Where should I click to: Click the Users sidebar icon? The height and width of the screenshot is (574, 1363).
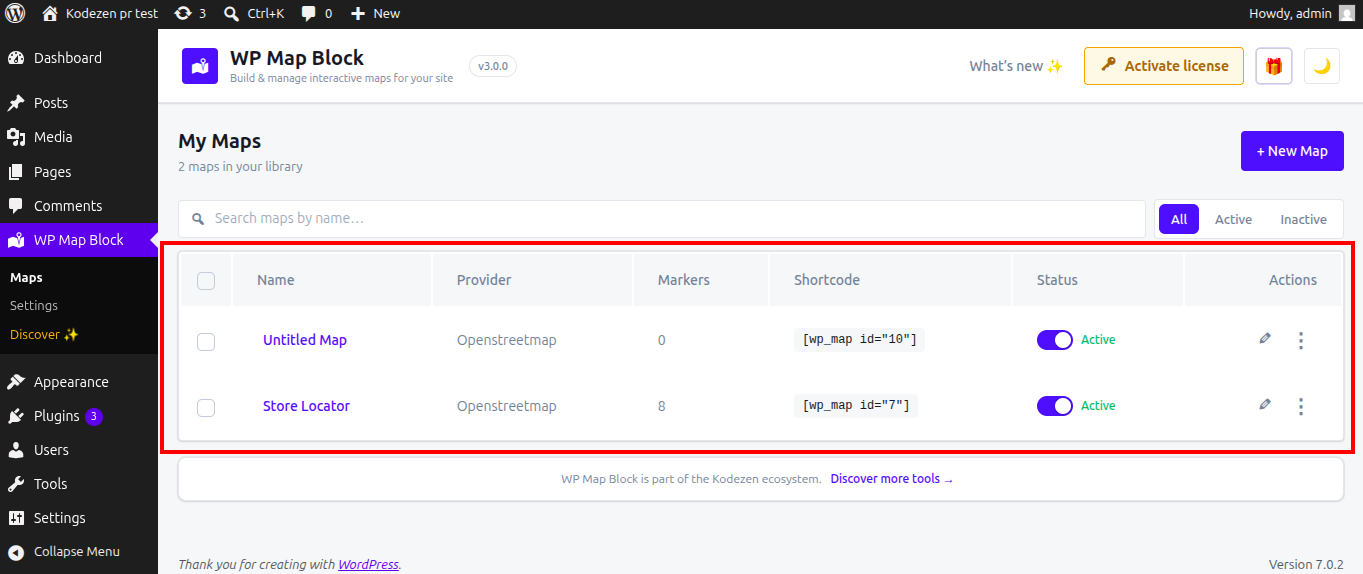click(16, 450)
